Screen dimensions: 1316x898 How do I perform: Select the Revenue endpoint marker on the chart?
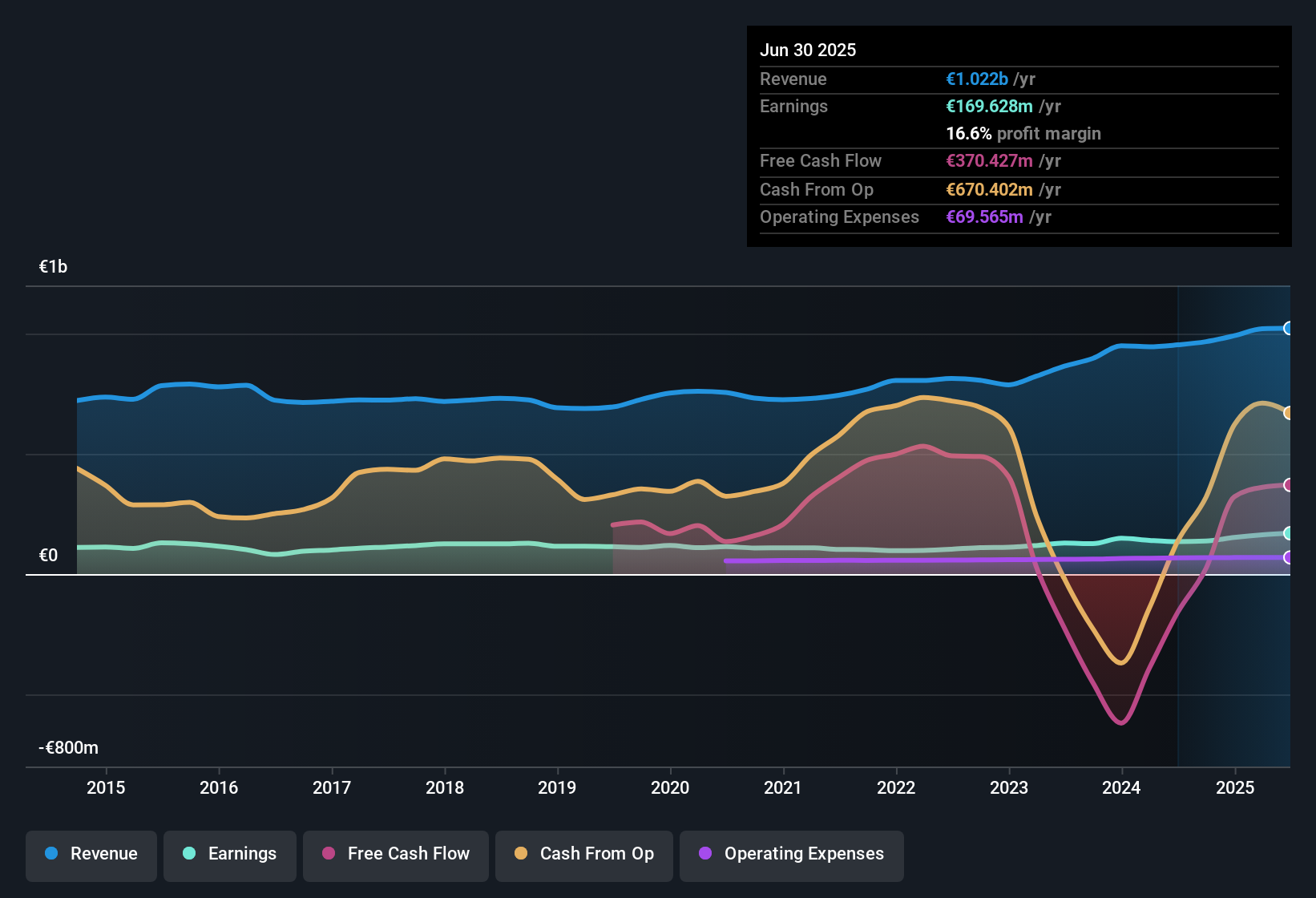1289,328
